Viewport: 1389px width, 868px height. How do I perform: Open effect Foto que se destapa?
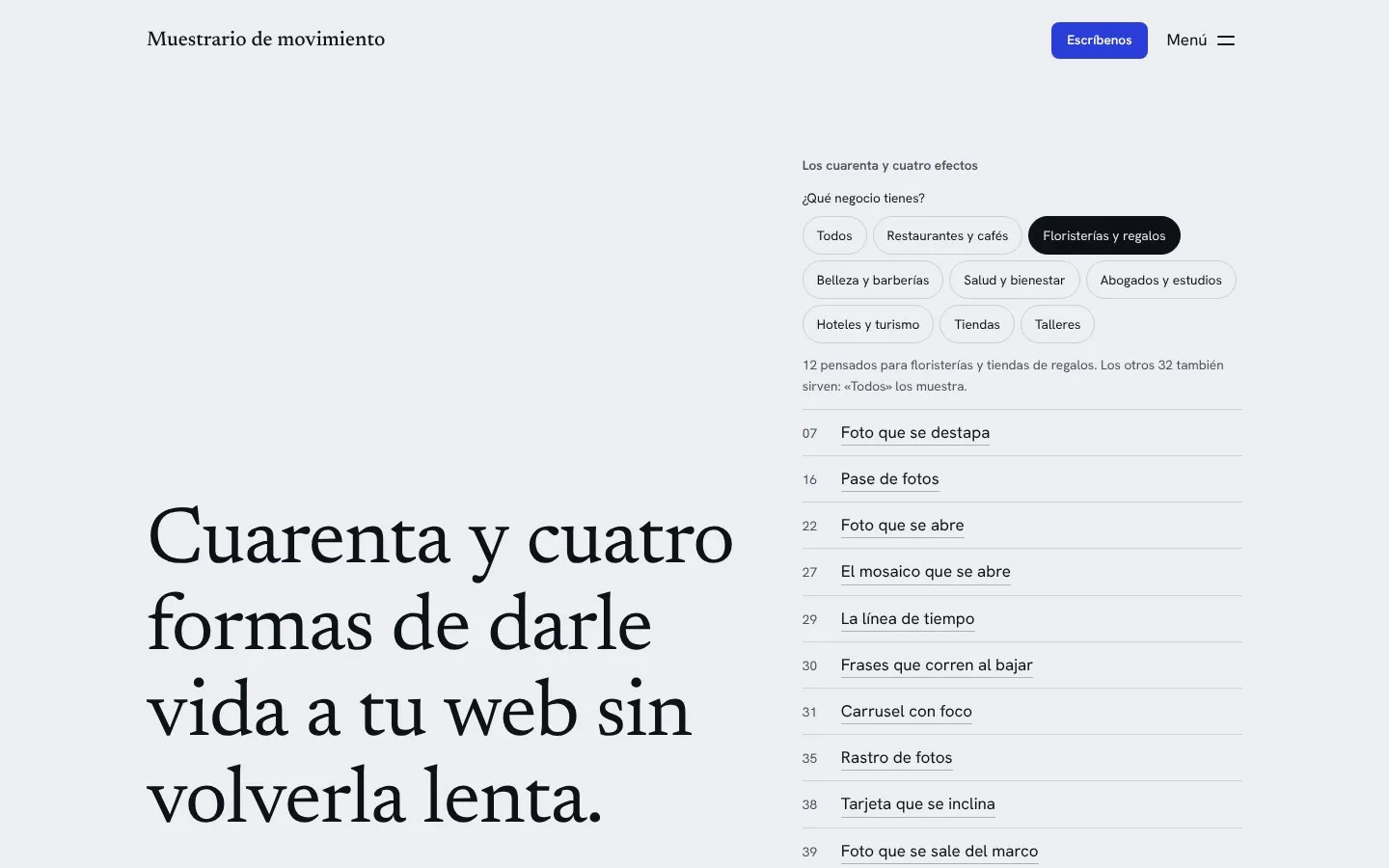(915, 433)
